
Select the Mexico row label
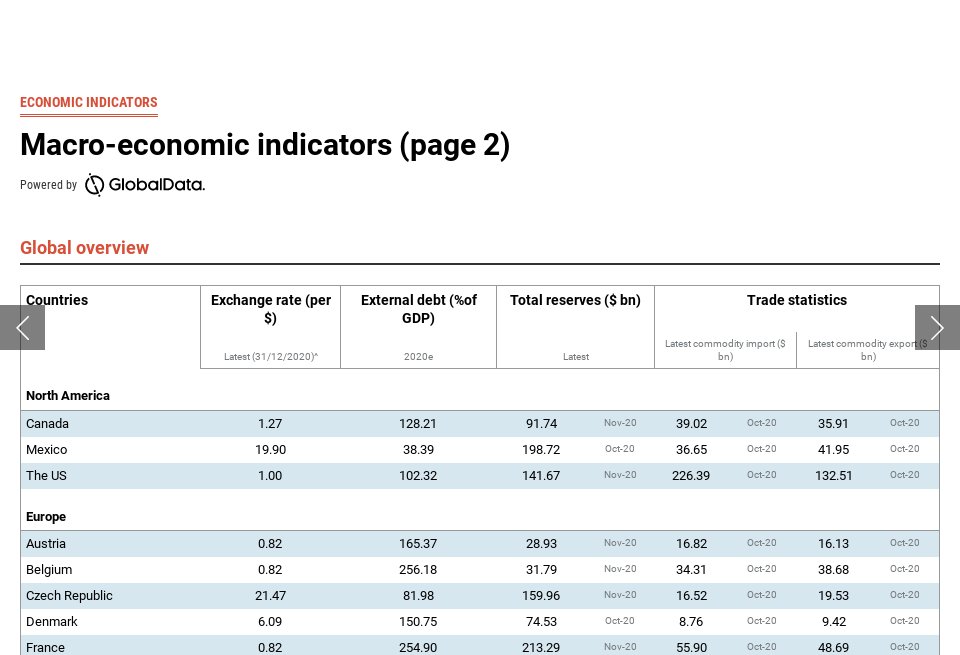coord(47,450)
